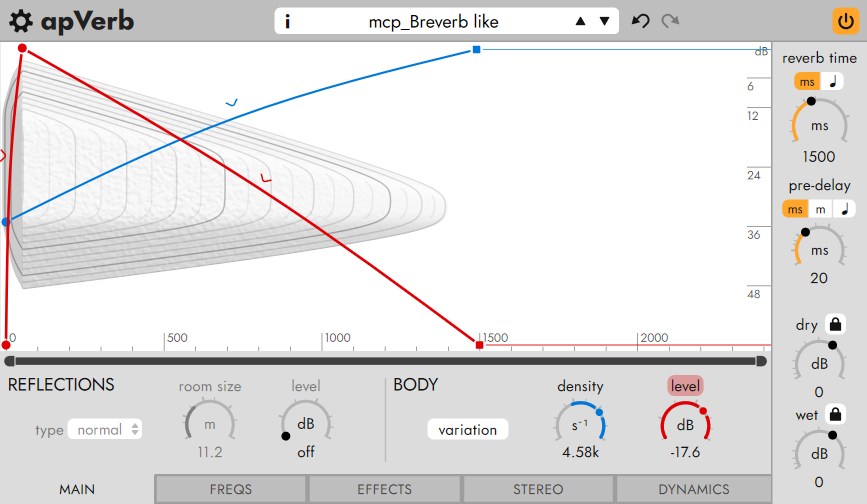Click the body variation button

467,430
